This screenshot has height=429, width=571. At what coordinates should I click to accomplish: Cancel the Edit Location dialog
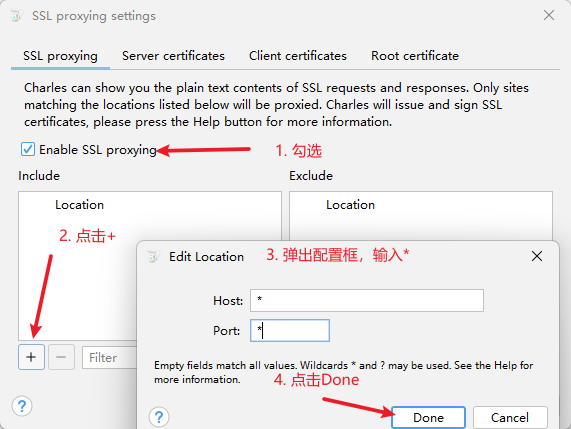click(510, 417)
